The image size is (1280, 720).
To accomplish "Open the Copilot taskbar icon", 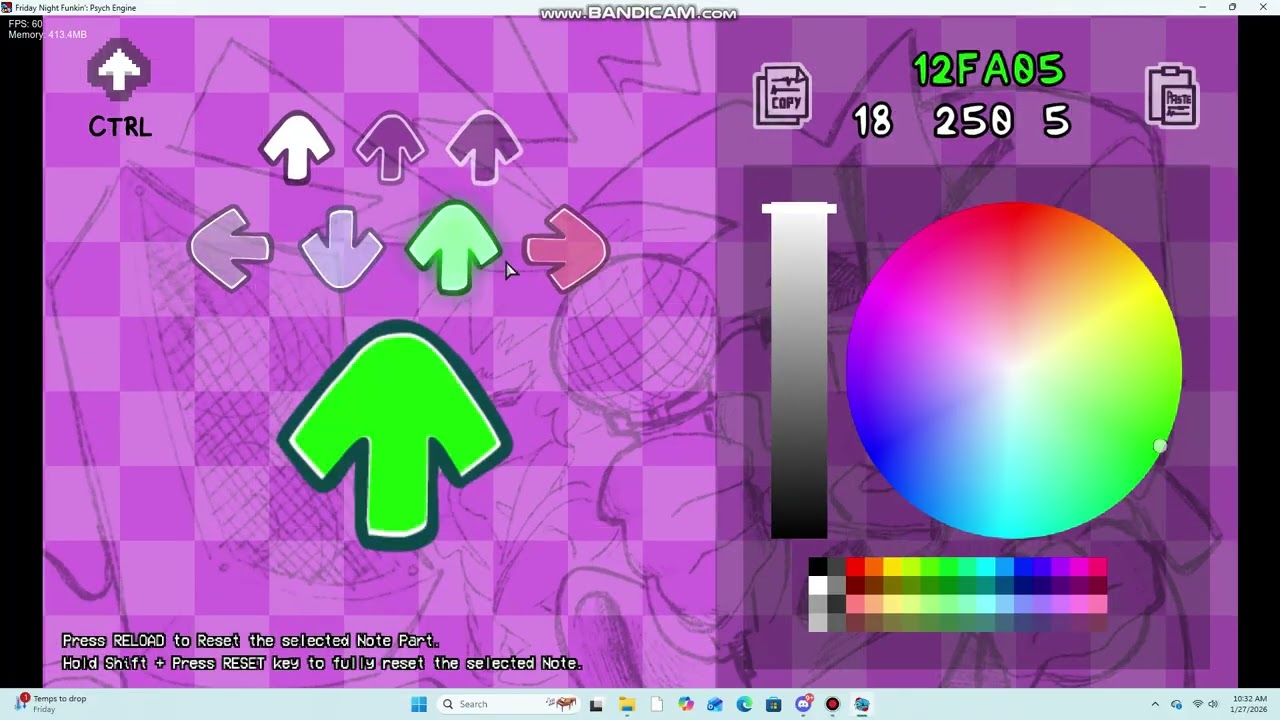I will coord(685,704).
